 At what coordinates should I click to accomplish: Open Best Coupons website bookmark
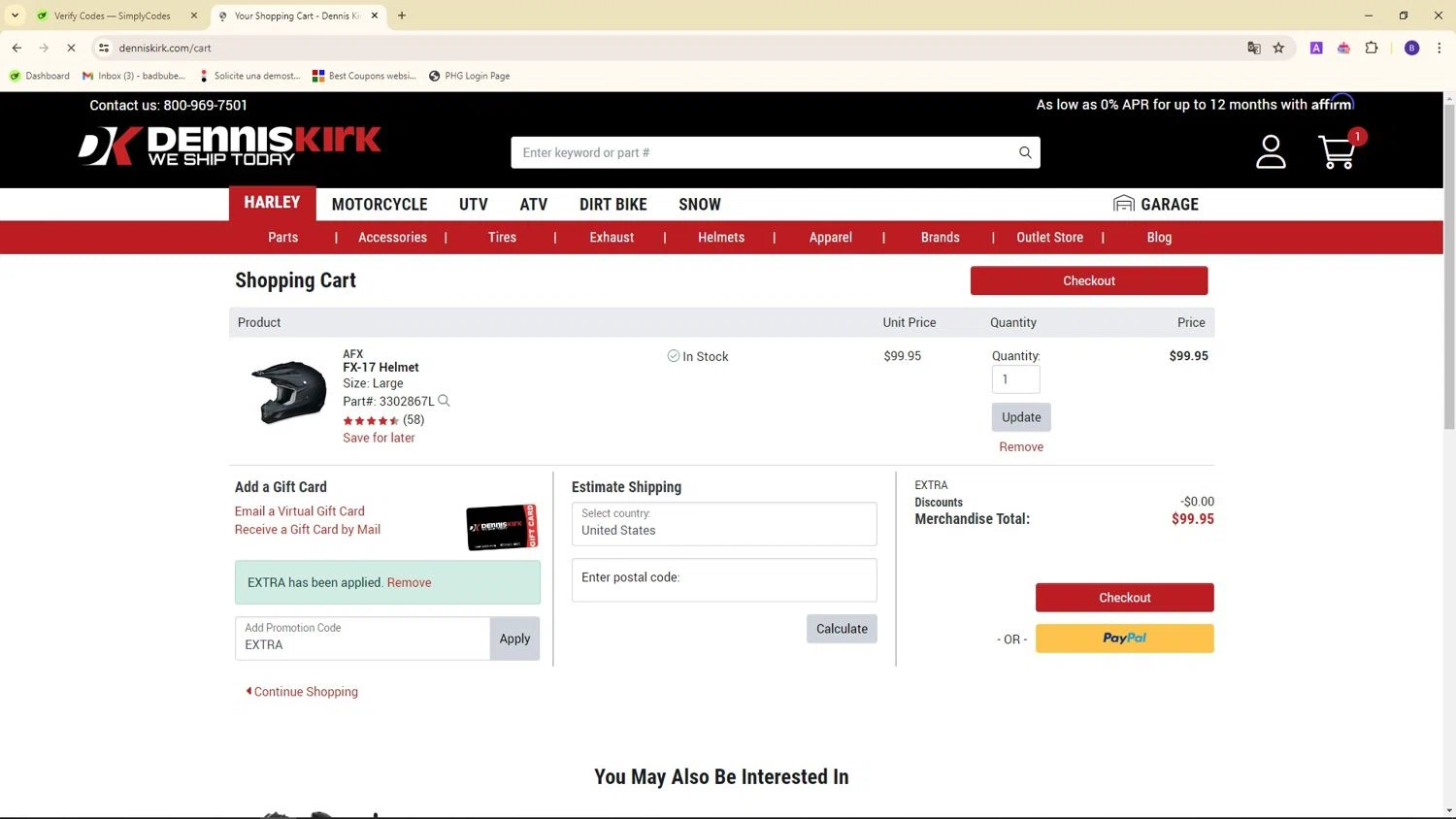tap(364, 76)
